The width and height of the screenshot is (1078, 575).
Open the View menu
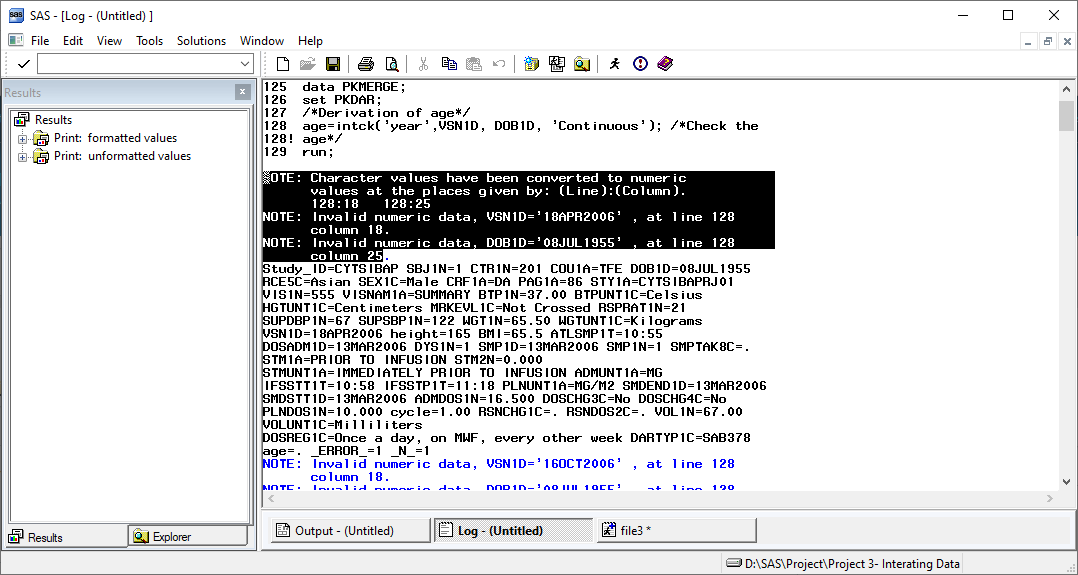tap(109, 41)
